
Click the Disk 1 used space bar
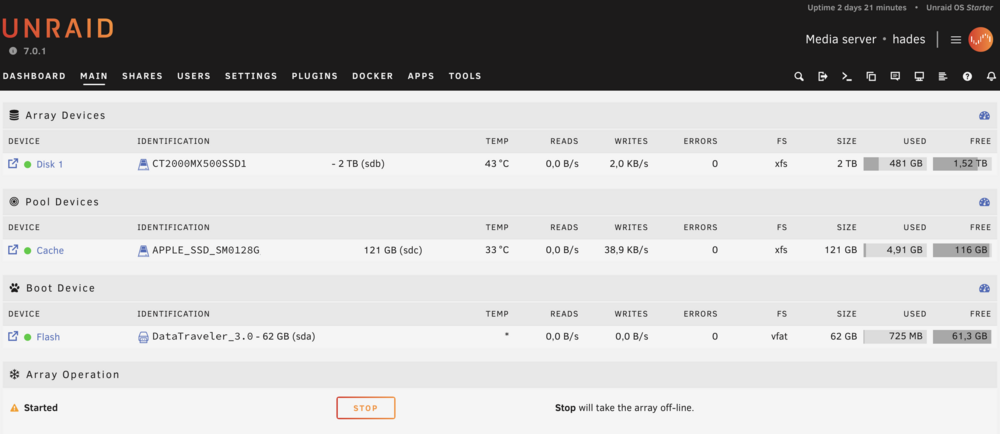point(895,164)
